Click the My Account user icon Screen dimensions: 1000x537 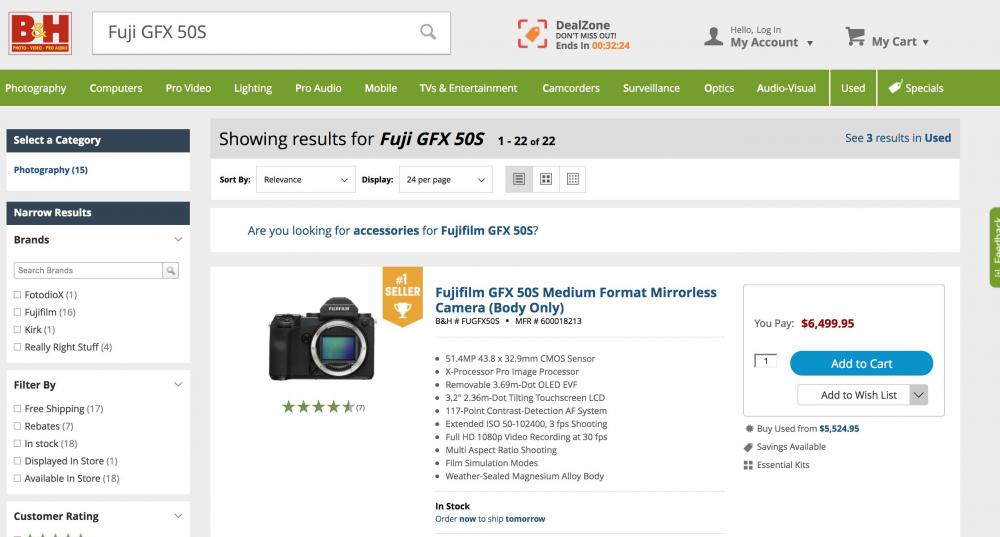click(714, 36)
